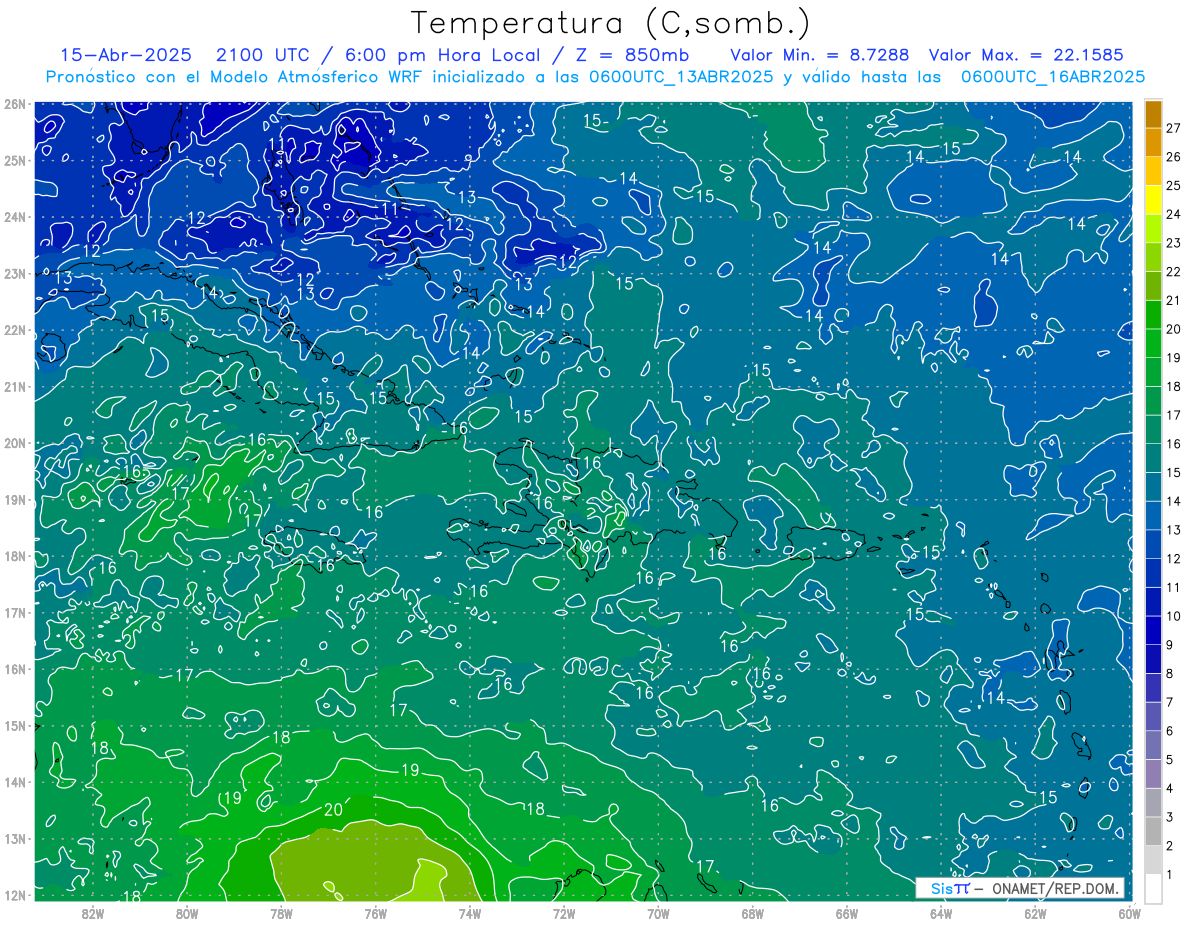Click the '70W' longitude axis label

(x=658, y=912)
